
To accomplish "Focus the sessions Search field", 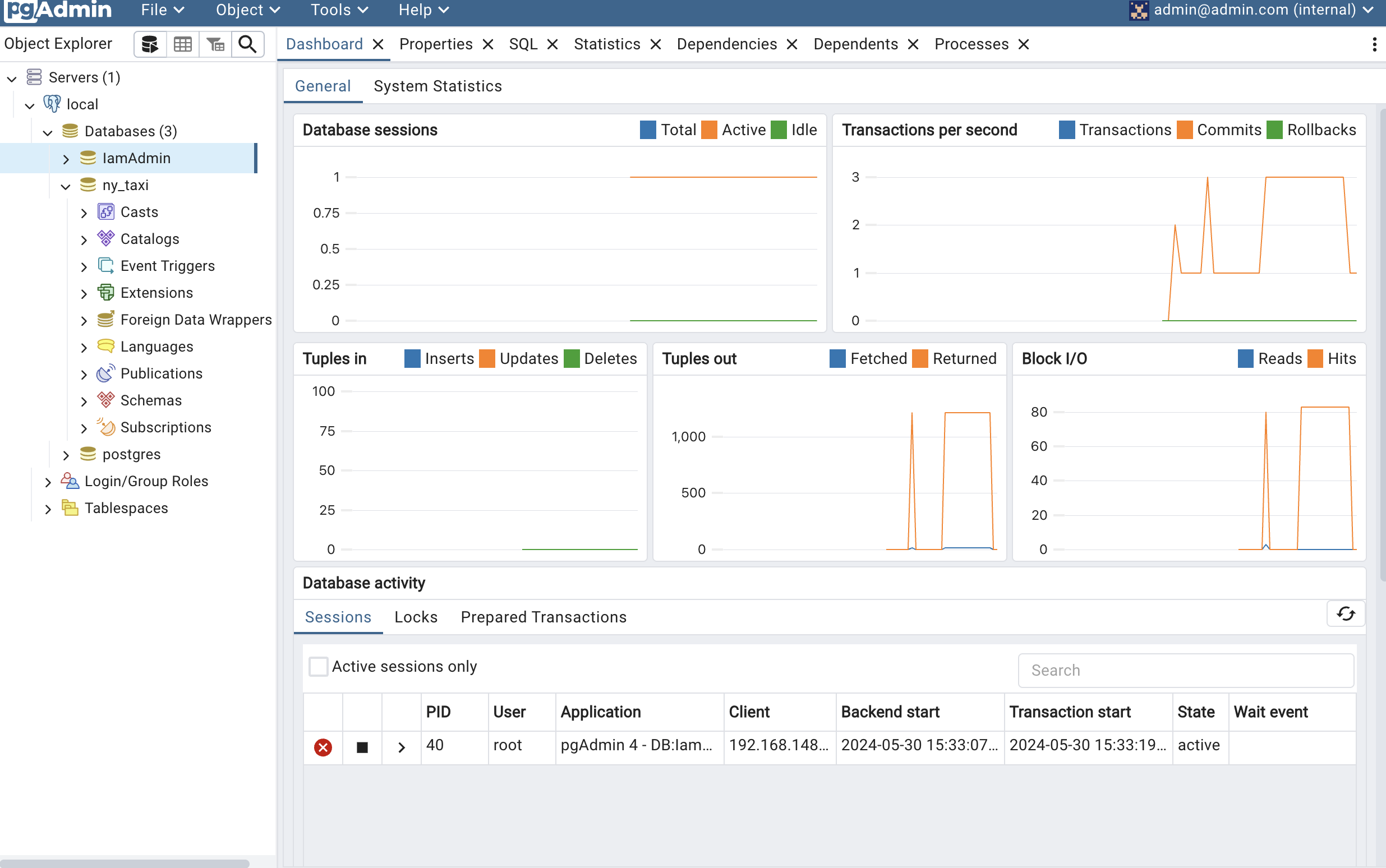I will pos(1186,670).
